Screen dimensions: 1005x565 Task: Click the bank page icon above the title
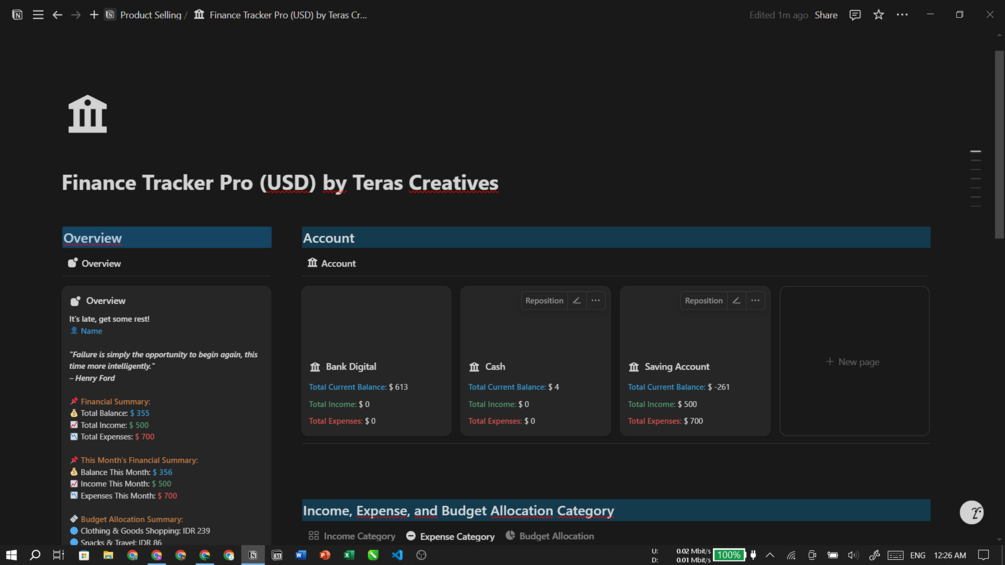point(88,114)
